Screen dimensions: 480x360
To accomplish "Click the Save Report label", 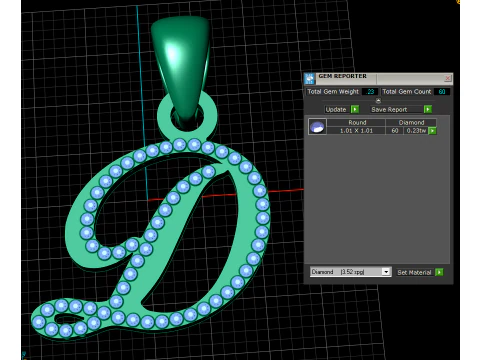I will click(x=389, y=109).
